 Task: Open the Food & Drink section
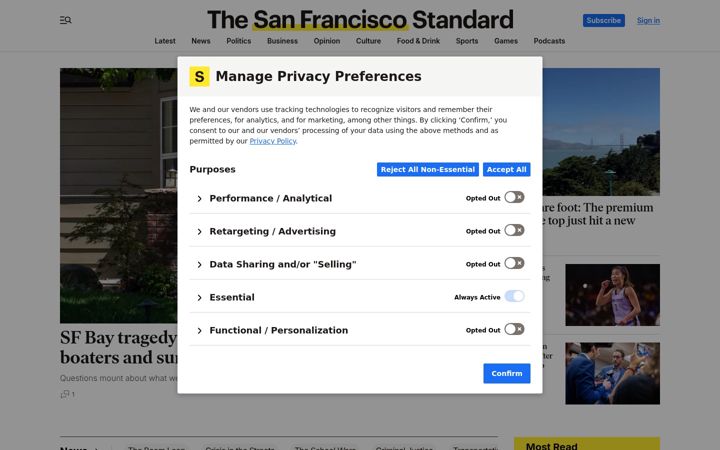point(418,41)
